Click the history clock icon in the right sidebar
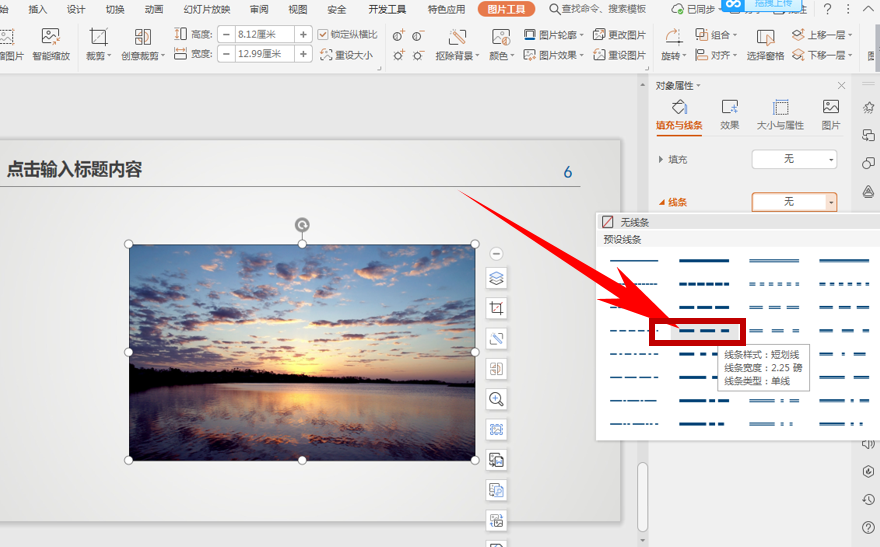The image size is (880, 547). click(x=868, y=499)
